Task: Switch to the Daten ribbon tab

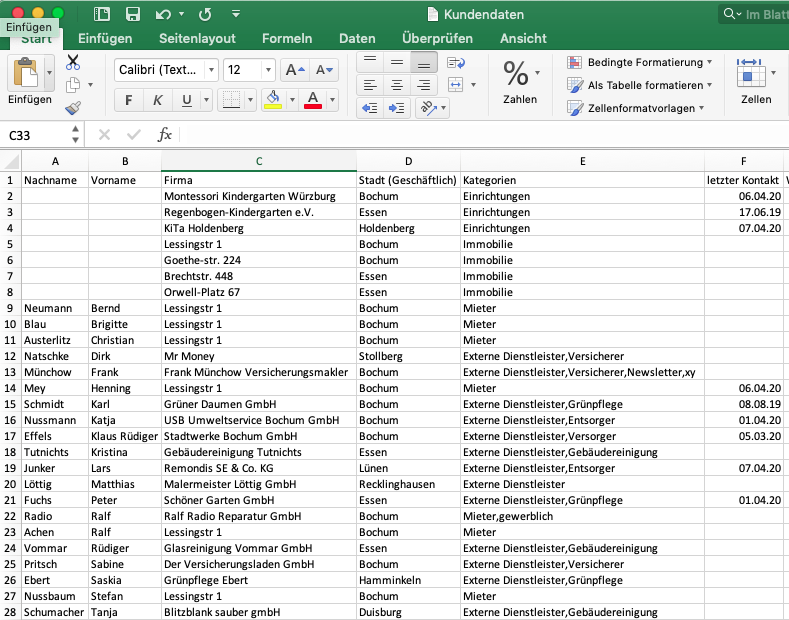Action: (x=357, y=38)
